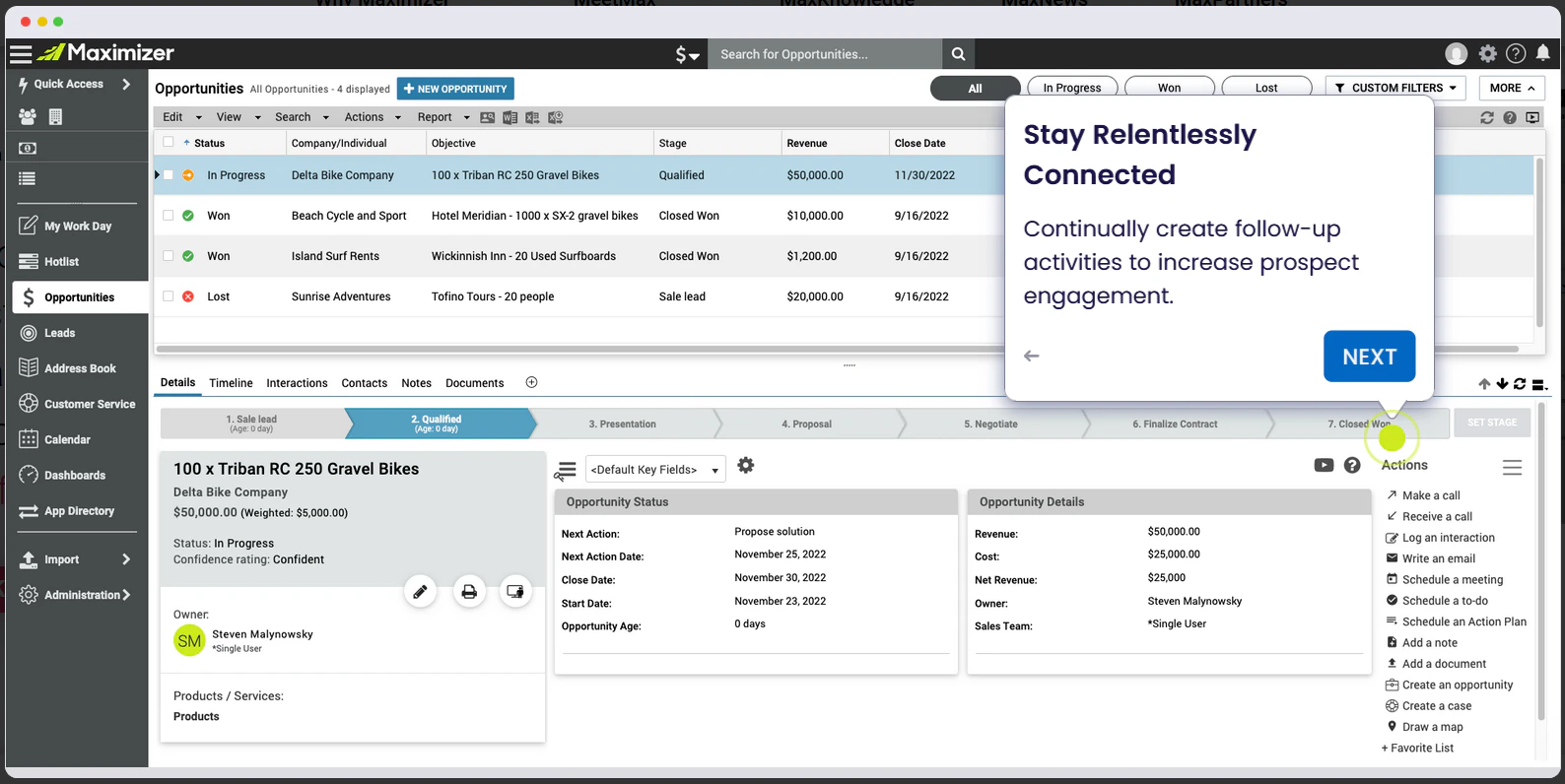
Task: Check the Sunrise Adventures row checkbox
Action: click(x=169, y=295)
